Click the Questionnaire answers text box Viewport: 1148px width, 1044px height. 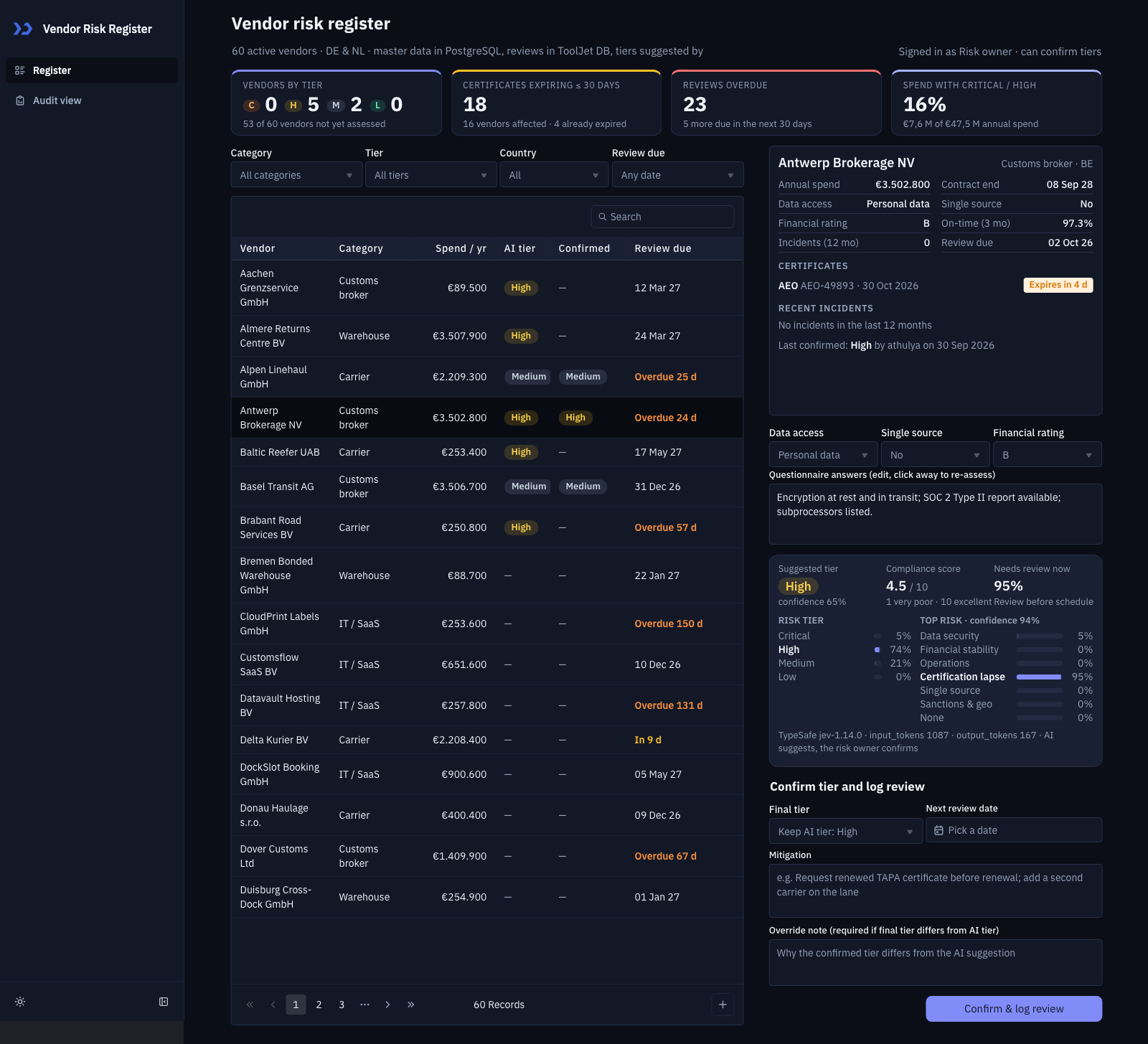(936, 514)
